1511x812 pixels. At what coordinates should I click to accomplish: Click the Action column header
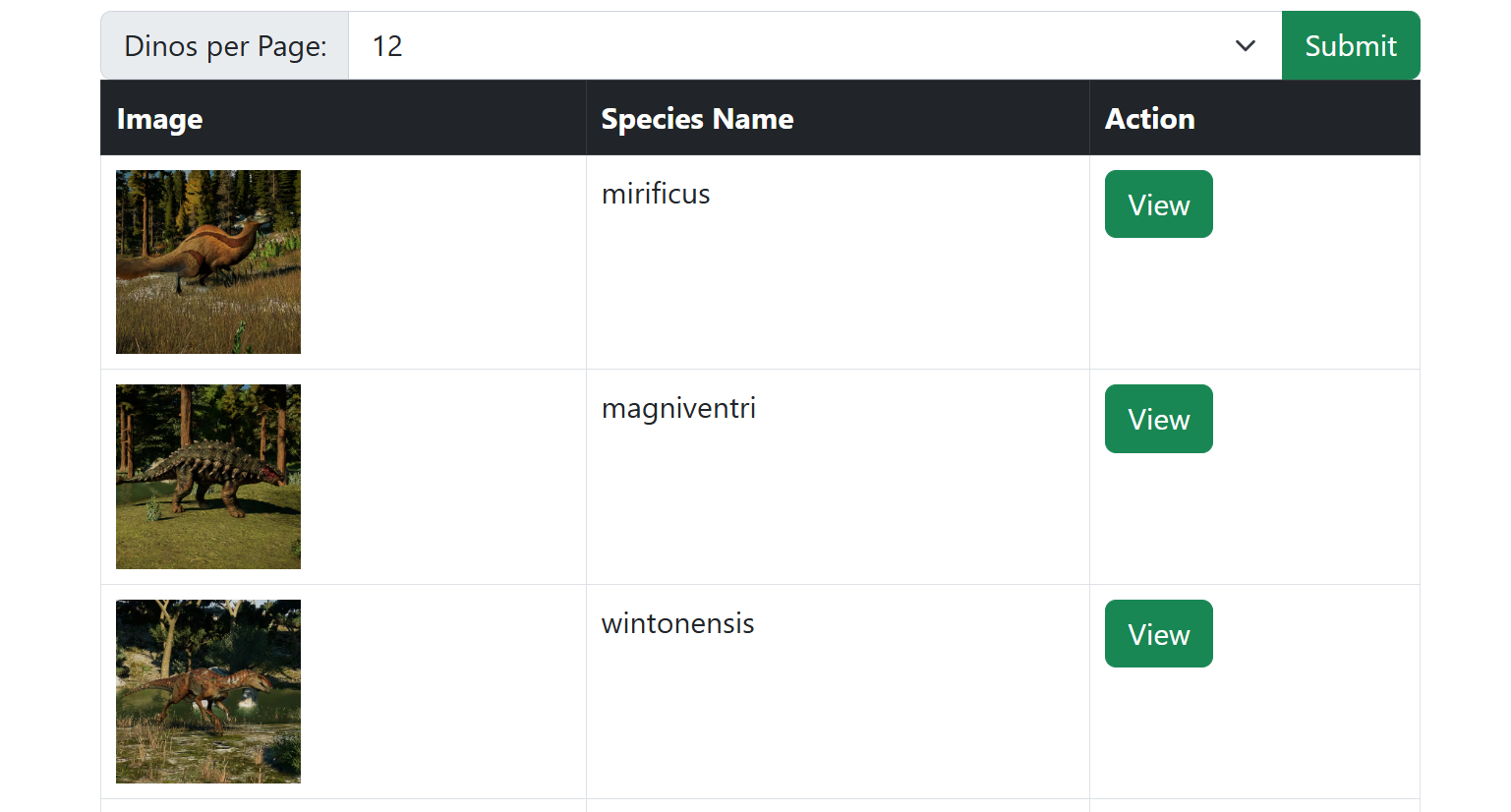click(1149, 119)
